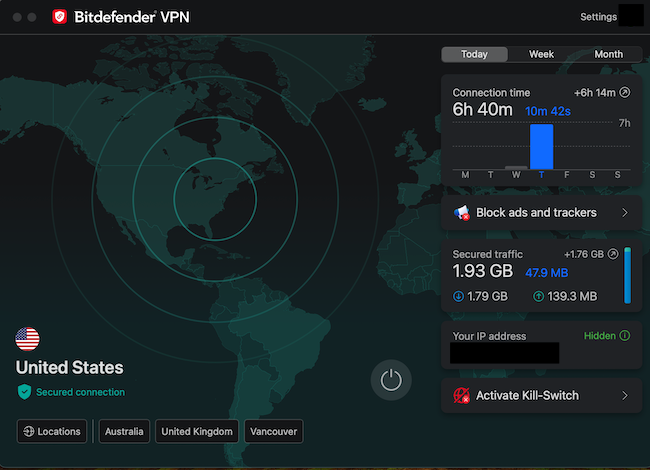Connect to Australia quick location

(x=124, y=431)
